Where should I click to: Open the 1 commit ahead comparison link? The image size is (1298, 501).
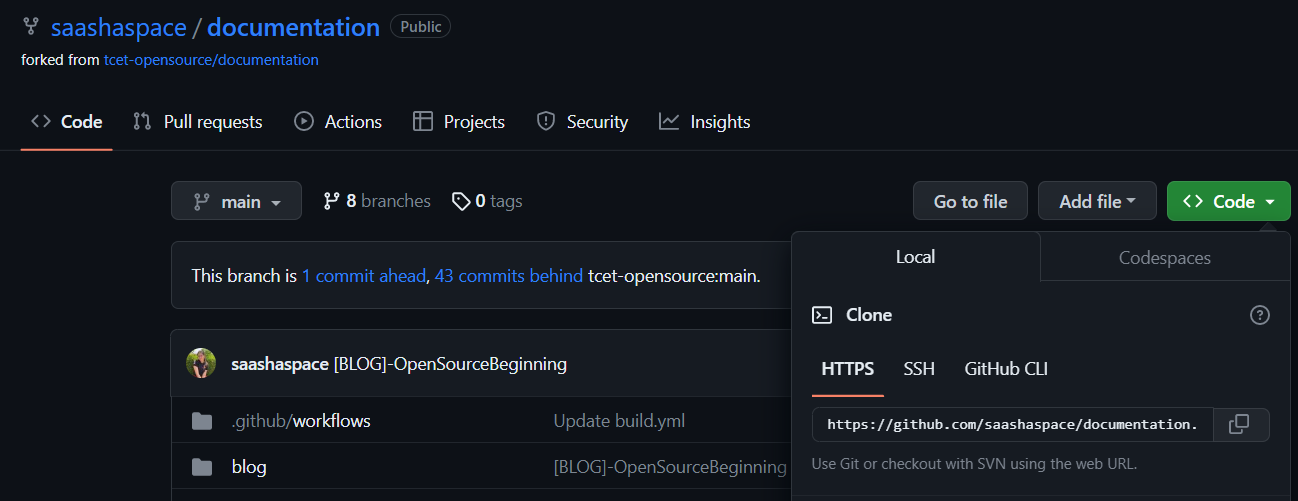tap(364, 275)
